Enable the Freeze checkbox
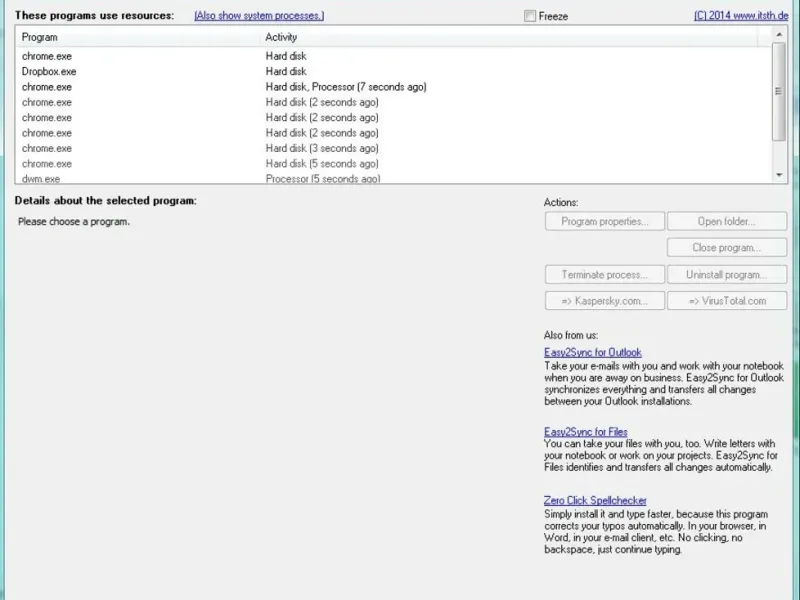This screenshot has height=600, width=800. click(x=530, y=16)
